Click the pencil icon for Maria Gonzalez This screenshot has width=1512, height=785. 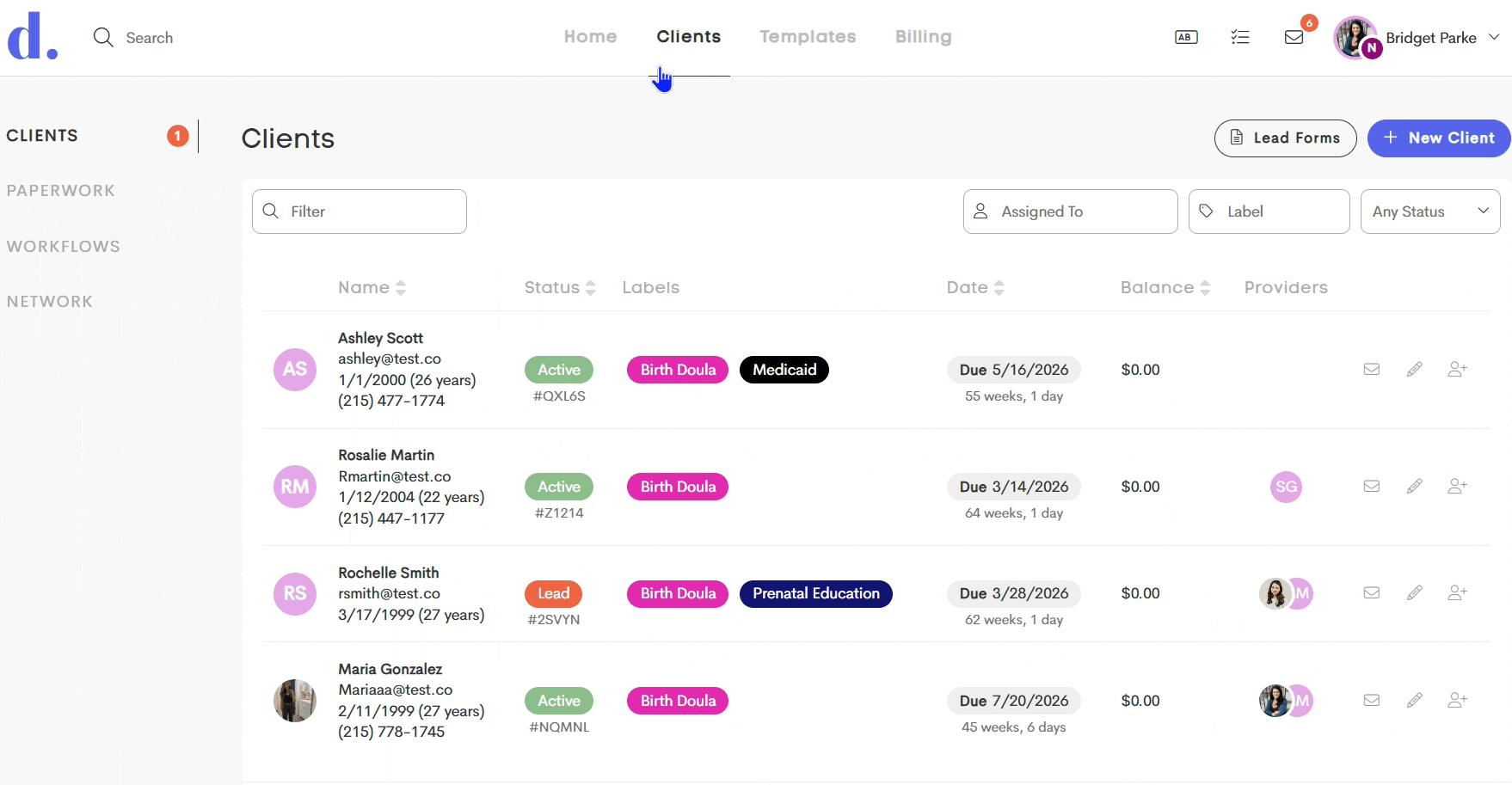pyautogui.click(x=1415, y=701)
